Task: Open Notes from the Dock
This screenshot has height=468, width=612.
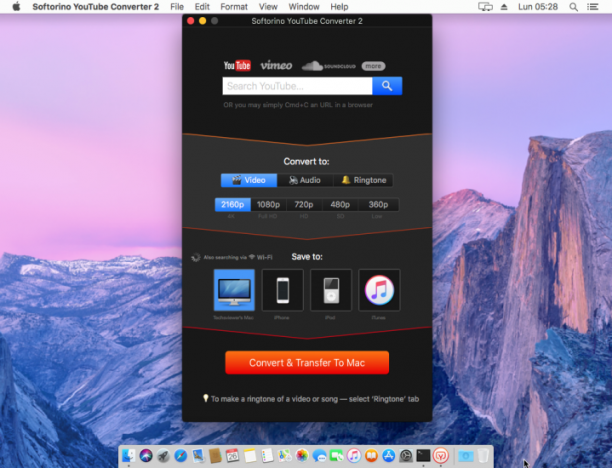Action: [x=250, y=455]
